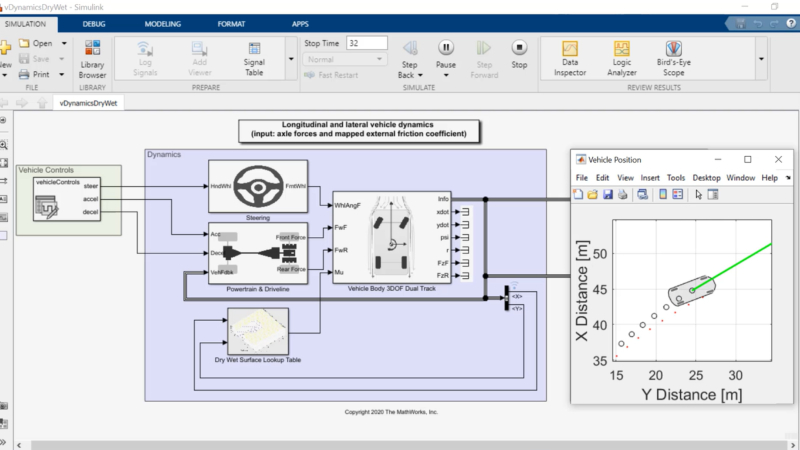This screenshot has width=800, height=450.
Task: Open Insert menu in Vehicle Position window
Action: pyautogui.click(x=650, y=178)
